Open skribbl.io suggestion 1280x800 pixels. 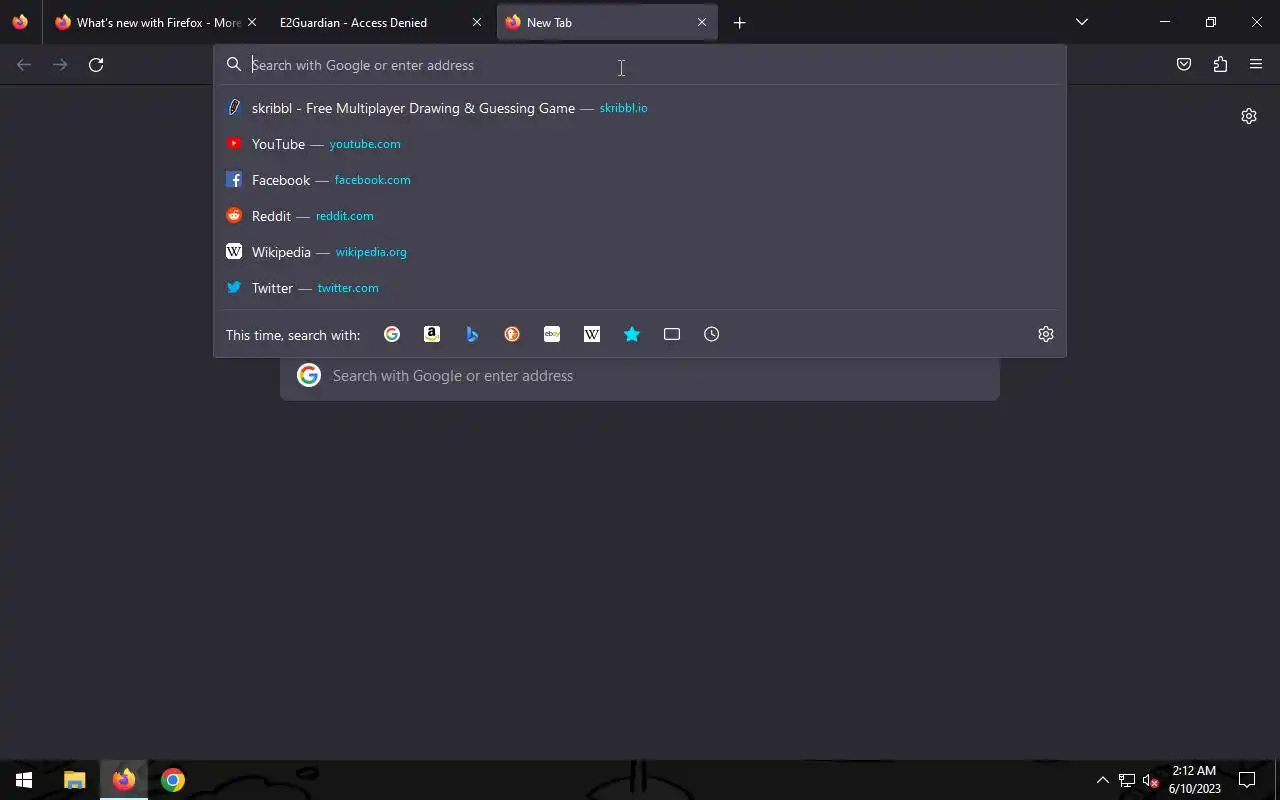640,108
